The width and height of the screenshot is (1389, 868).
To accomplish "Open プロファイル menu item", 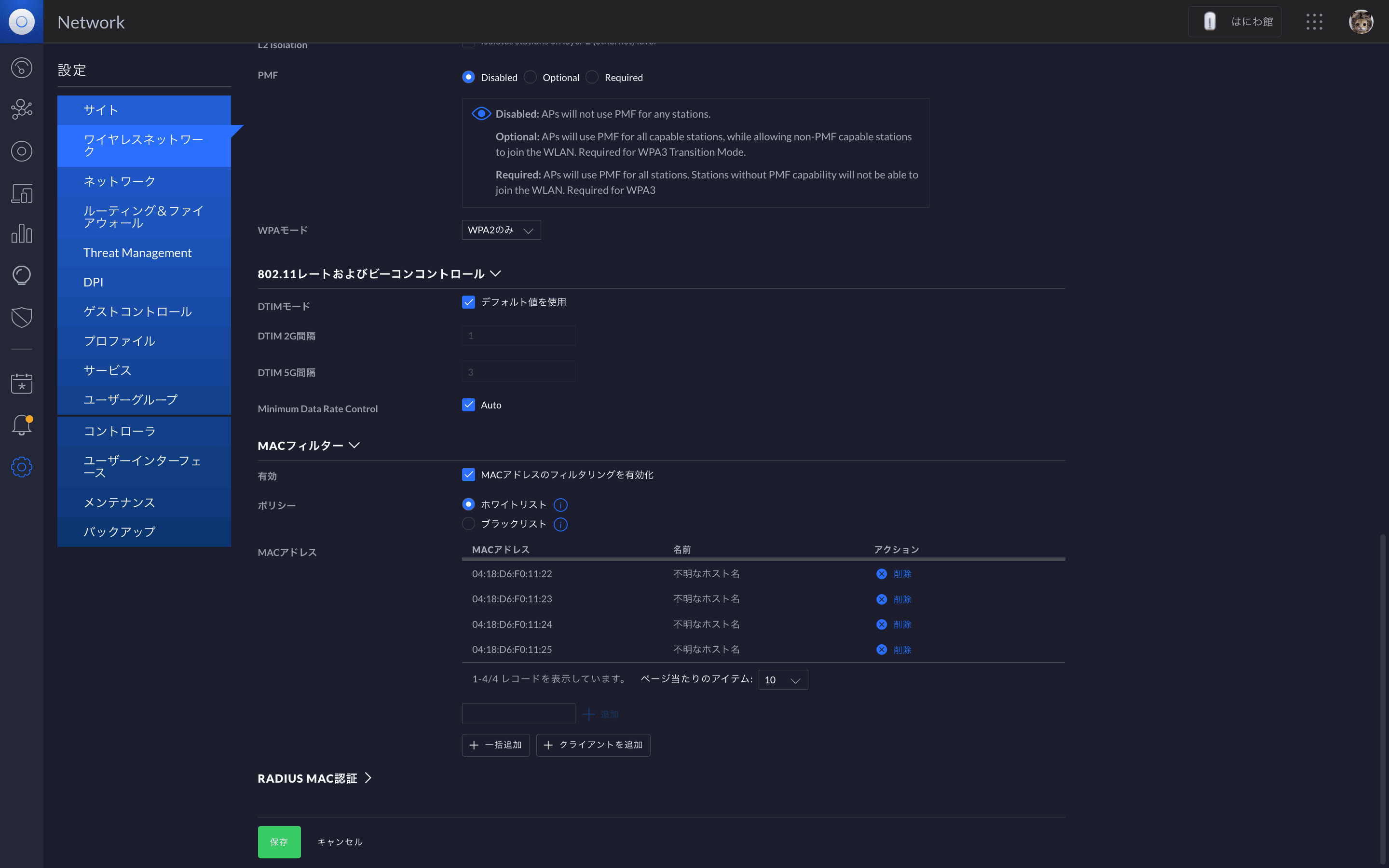I will point(144,341).
